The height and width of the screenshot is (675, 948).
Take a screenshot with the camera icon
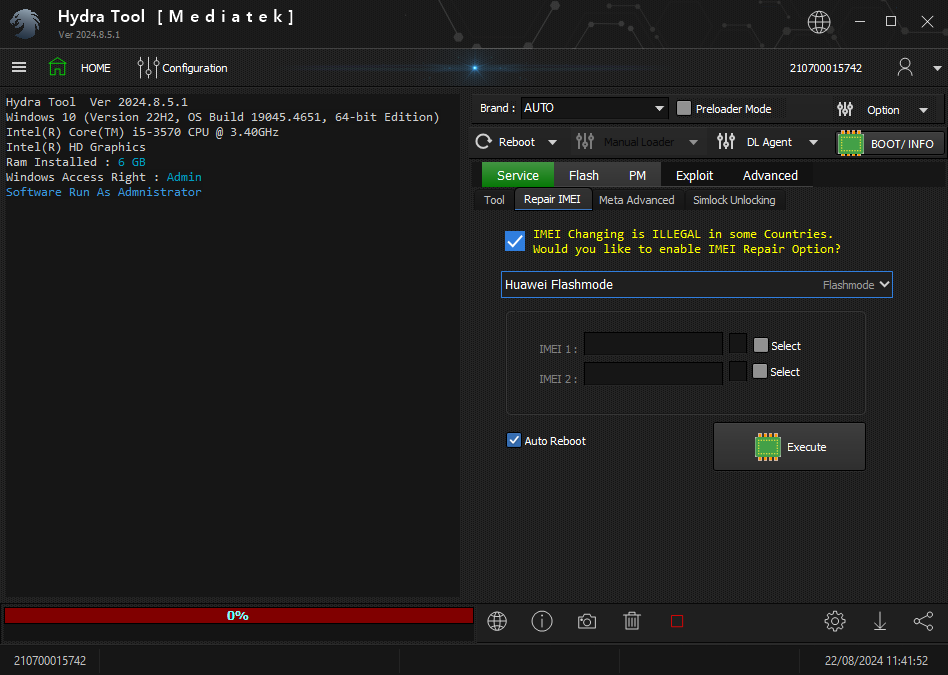(587, 621)
